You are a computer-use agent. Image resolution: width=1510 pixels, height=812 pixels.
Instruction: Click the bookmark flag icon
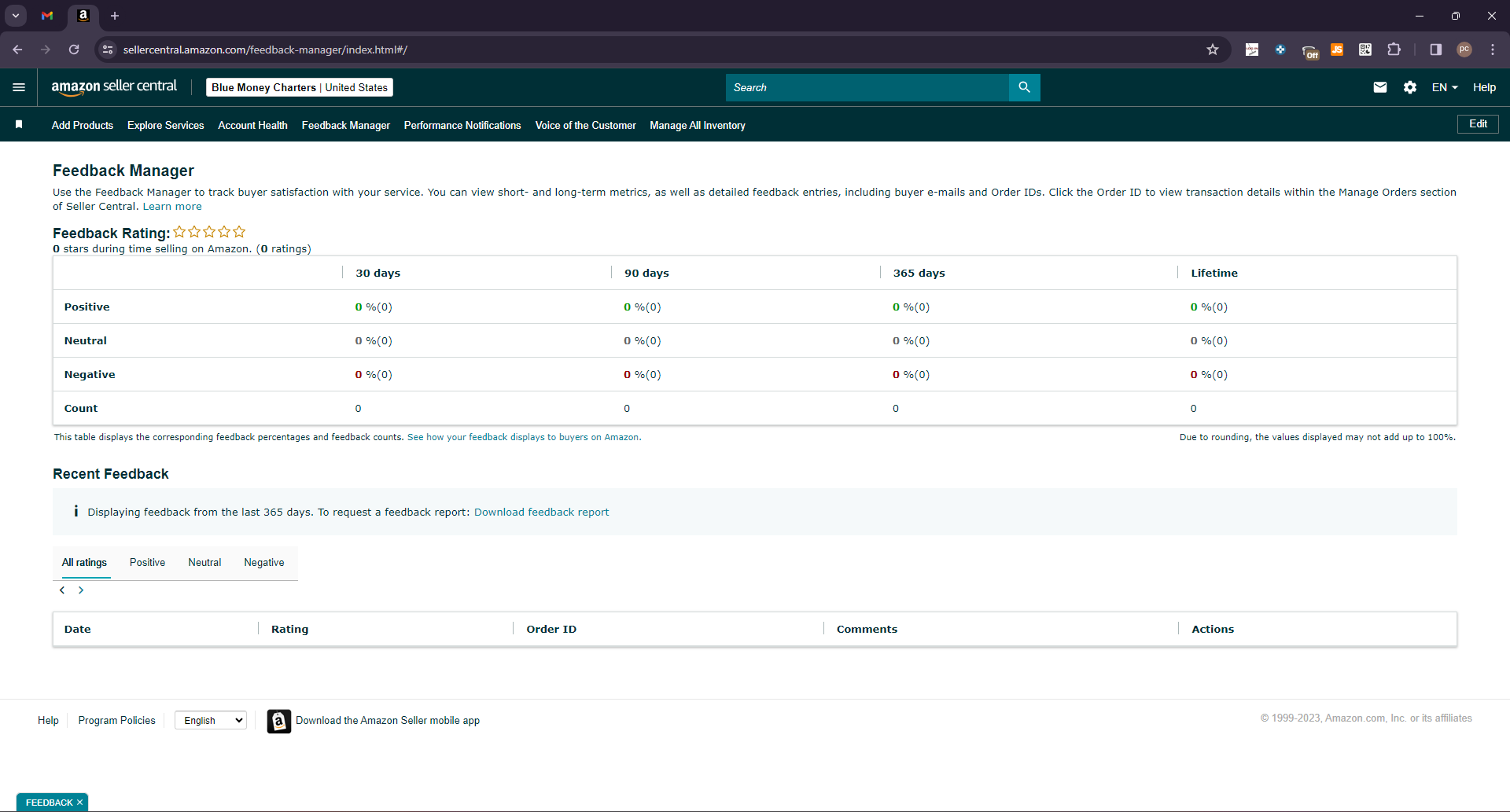click(19, 124)
